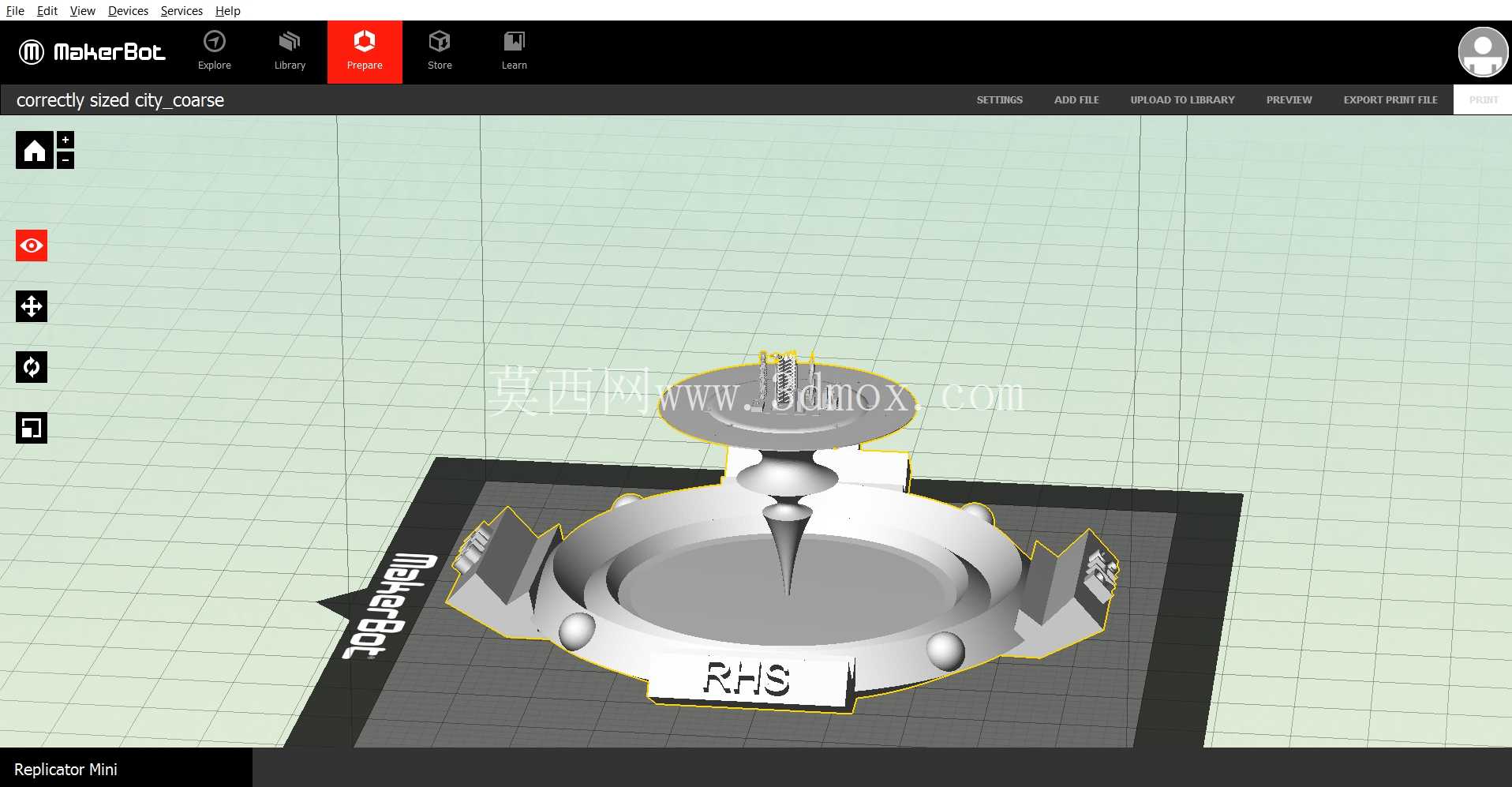Click the file name 'correctly sized city_coarse'

(x=120, y=100)
